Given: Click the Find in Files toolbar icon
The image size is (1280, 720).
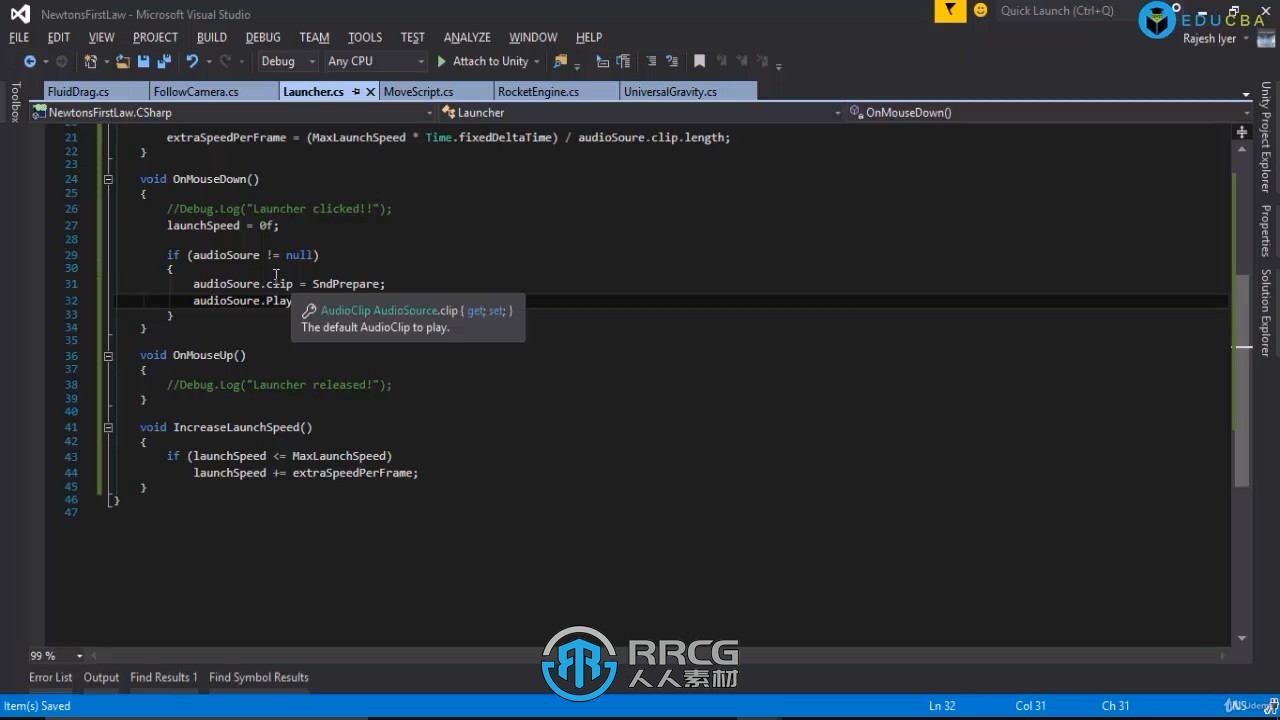Looking at the screenshot, I should point(560,61).
